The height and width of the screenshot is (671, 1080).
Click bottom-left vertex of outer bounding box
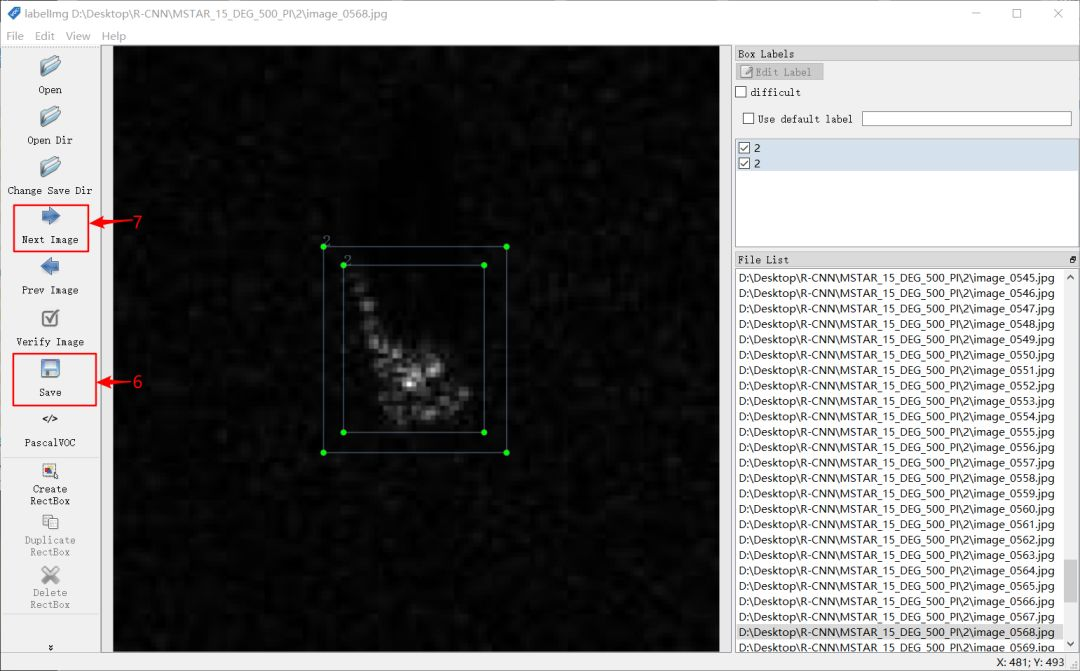324,453
